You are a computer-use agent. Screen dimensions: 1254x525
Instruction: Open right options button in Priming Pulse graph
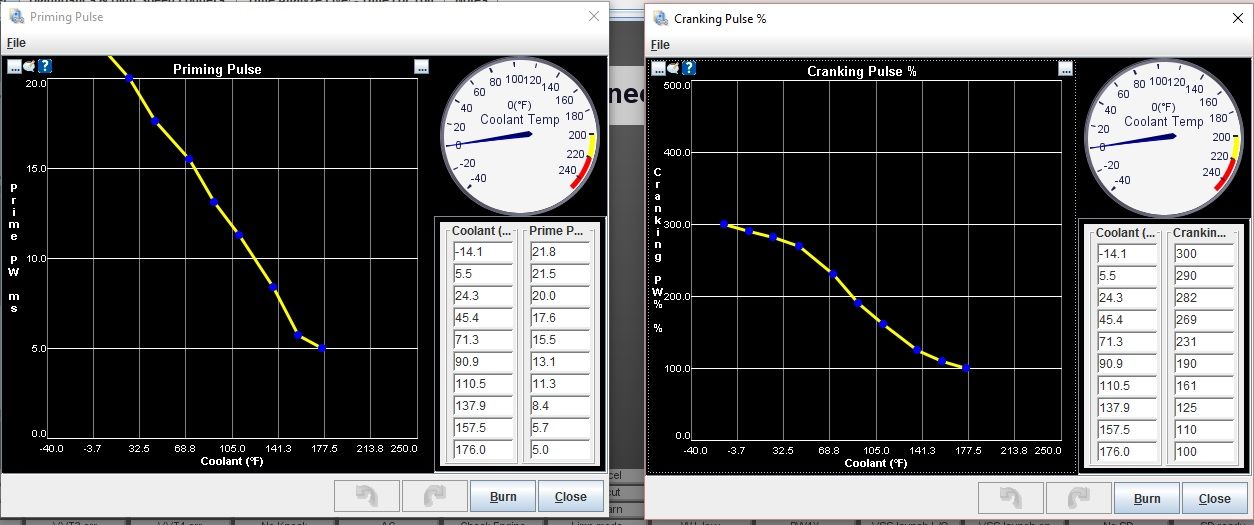pos(421,67)
